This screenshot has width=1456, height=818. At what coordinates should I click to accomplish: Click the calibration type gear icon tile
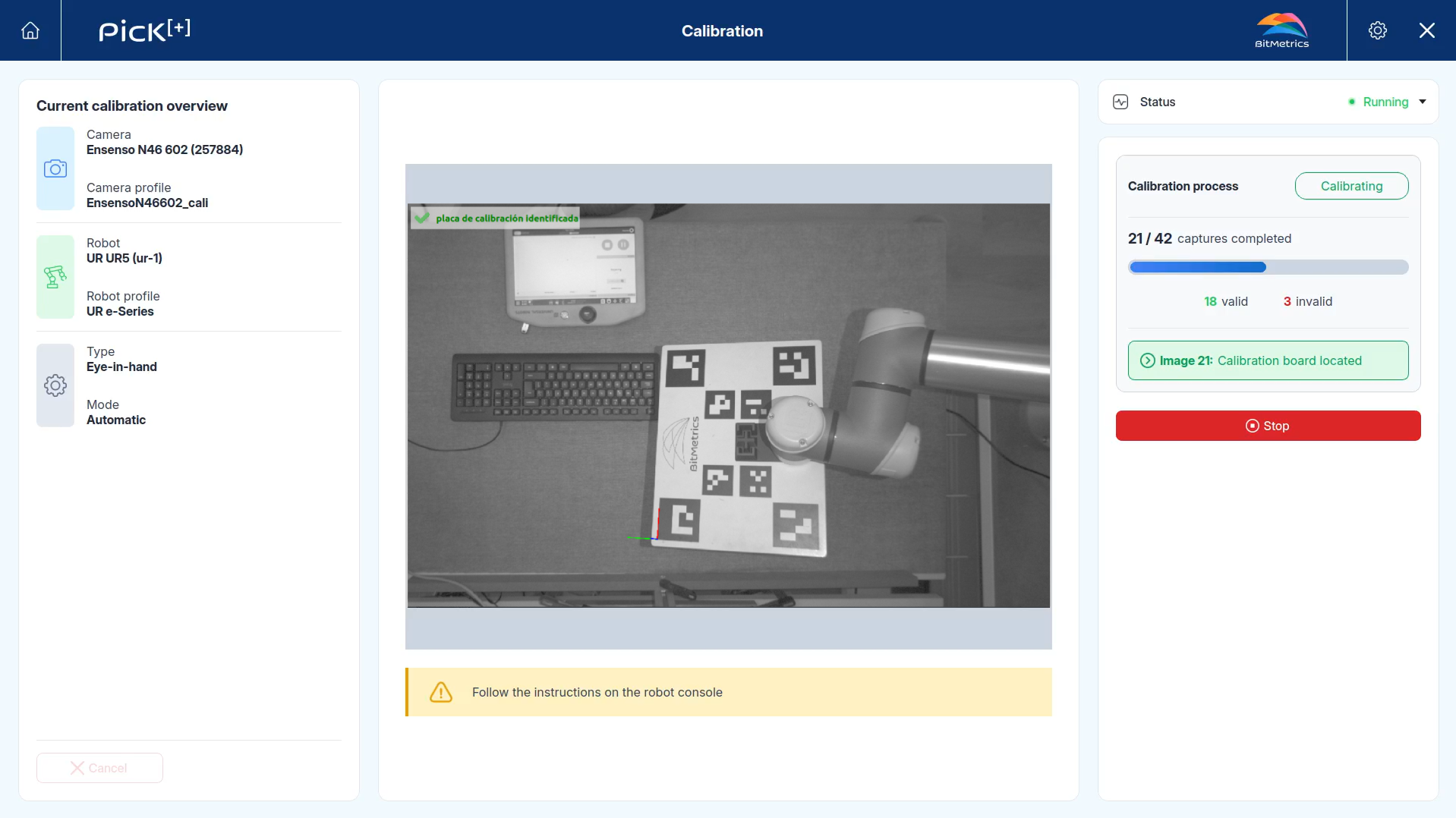(55, 385)
